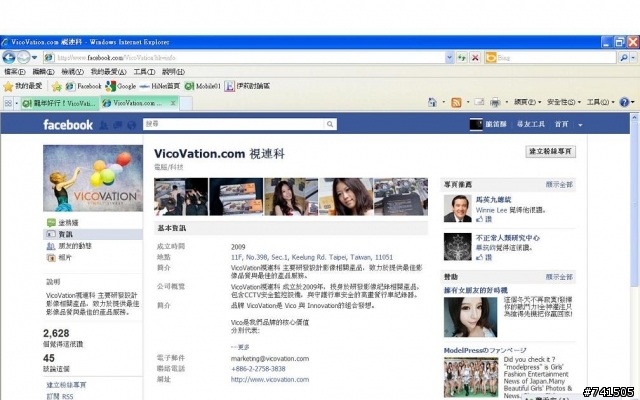Click the red Stop loading icon
640x400 pixels.
coord(475,58)
